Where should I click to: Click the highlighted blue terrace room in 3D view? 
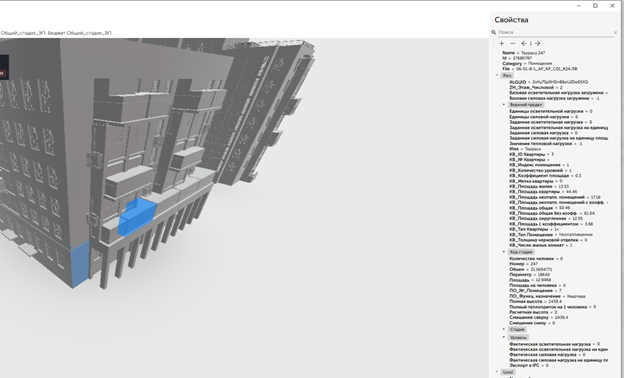[x=137, y=218]
